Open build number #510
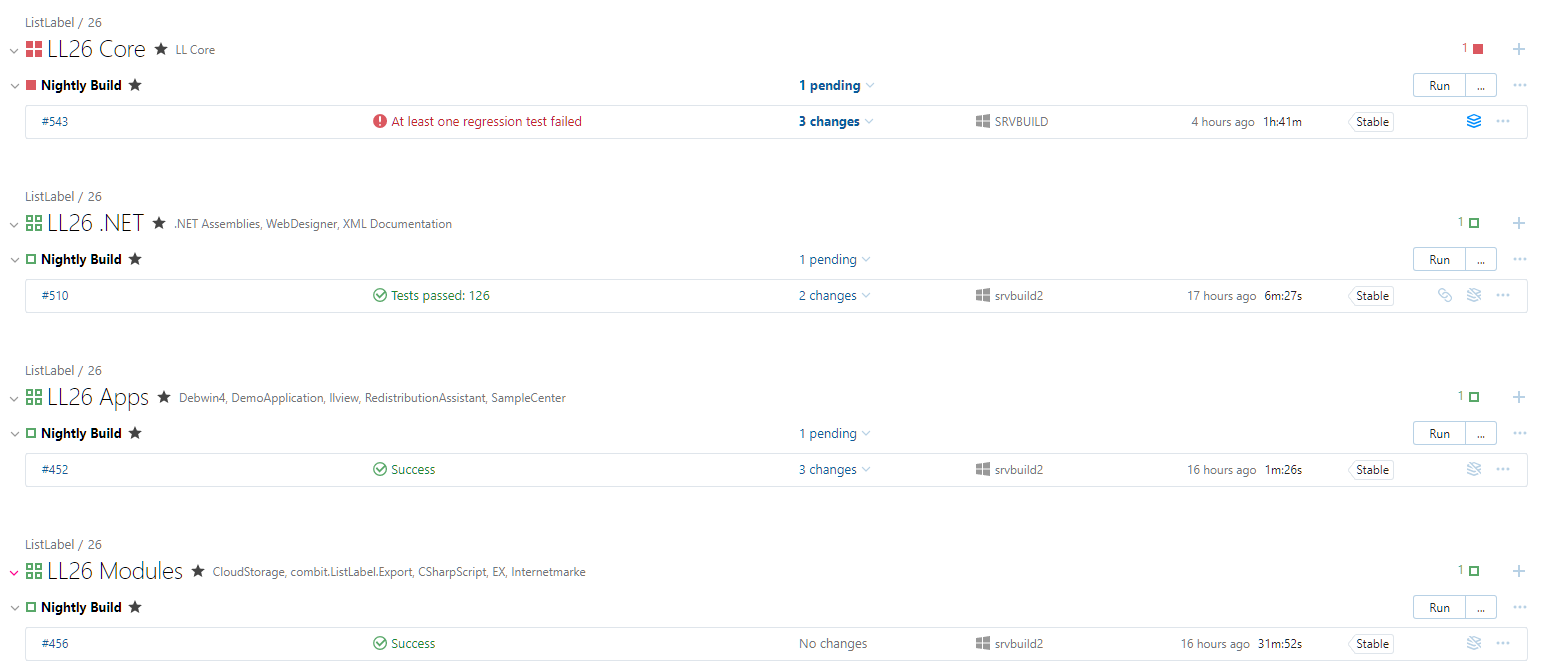The height and width of the screenshot is (671, 1546). [55, 296]
